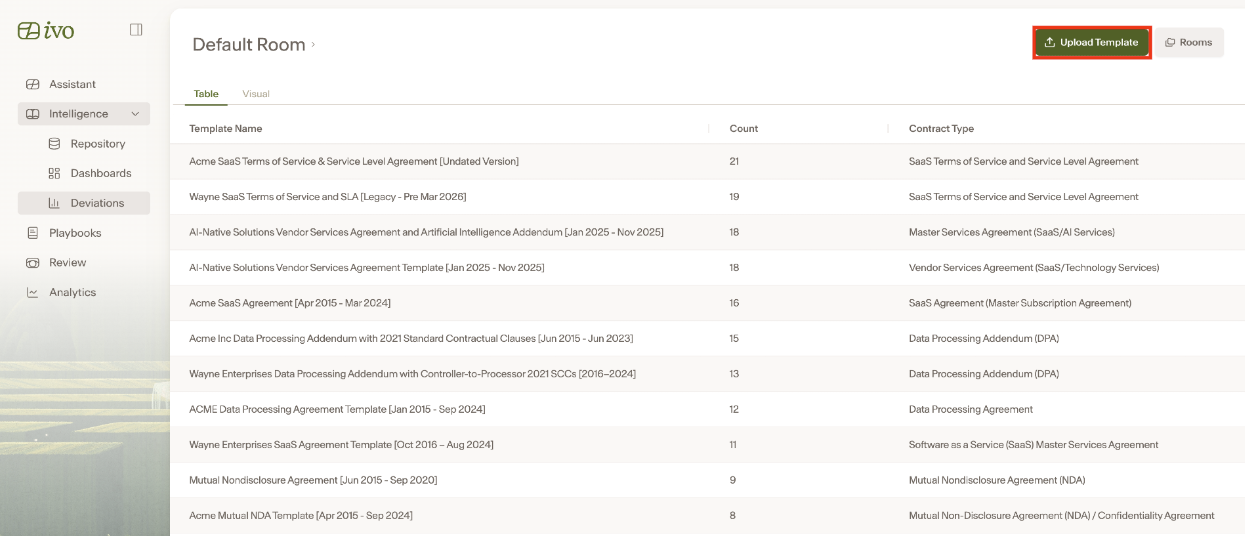Click count value 9
The height and width of the screenshot is (536, 1245).
point(732,480)
